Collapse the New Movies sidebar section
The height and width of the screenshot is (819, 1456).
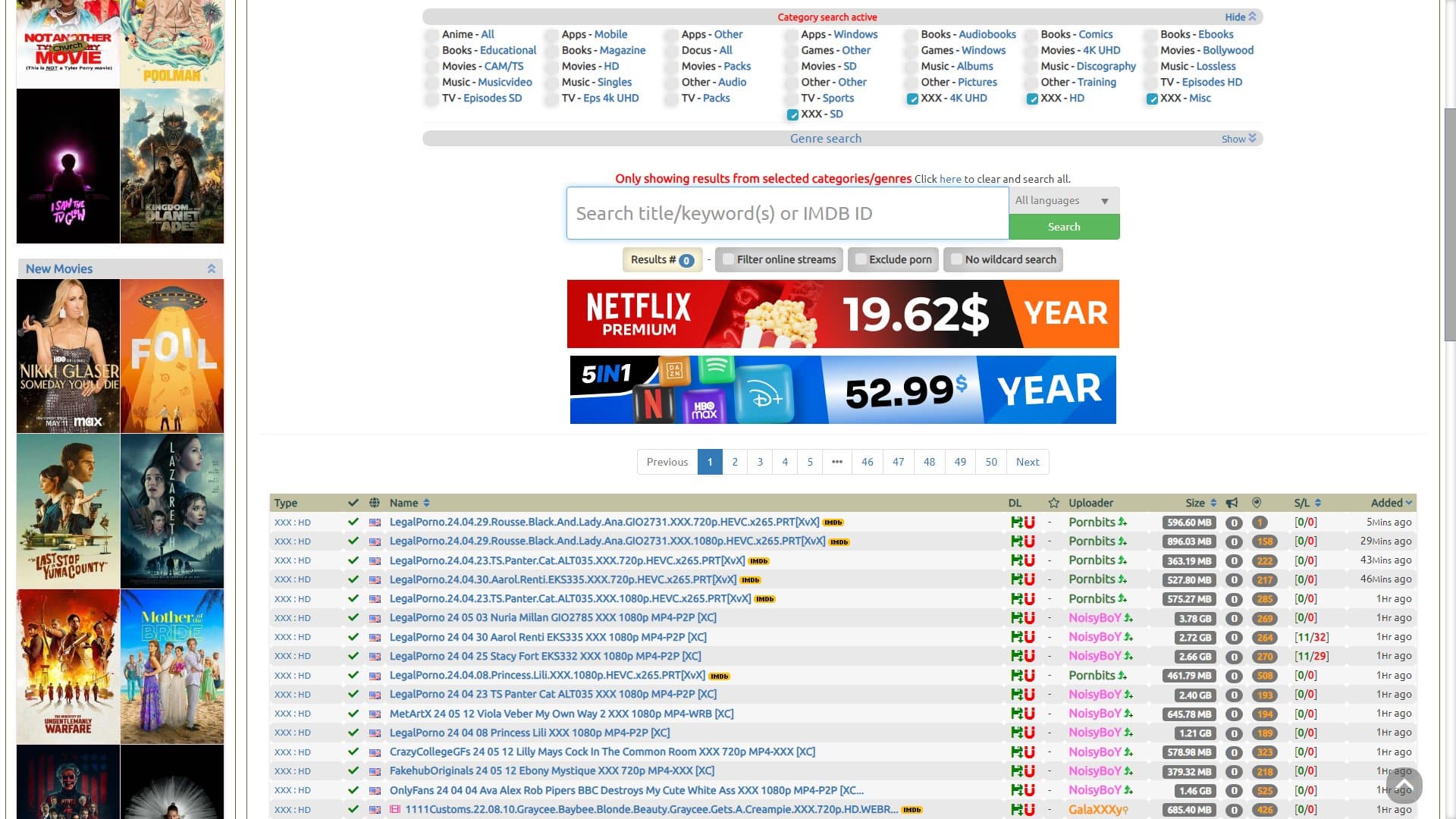(212, 268)
